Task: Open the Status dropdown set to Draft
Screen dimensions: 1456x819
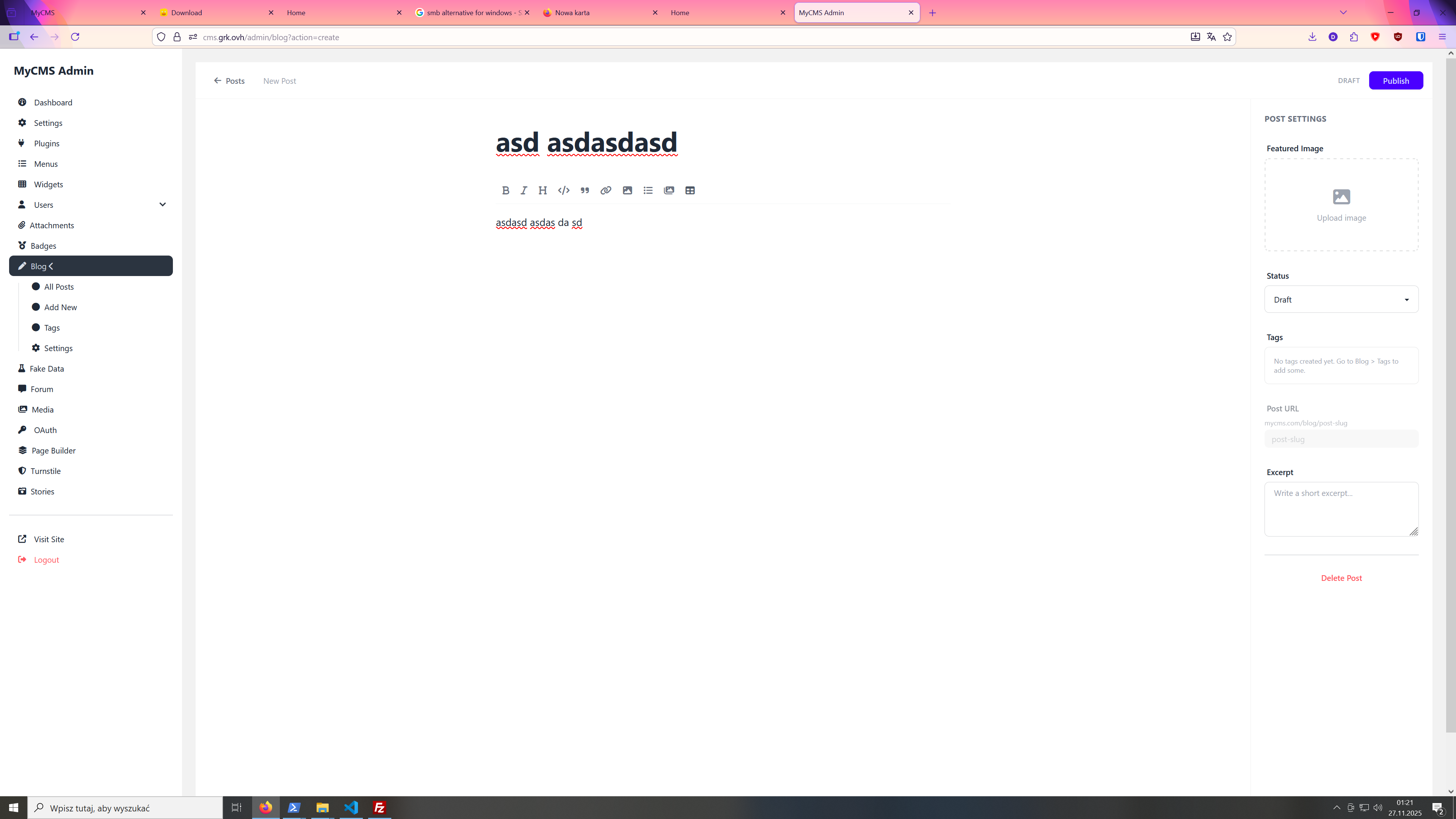Action: (x=1341, y=300)
